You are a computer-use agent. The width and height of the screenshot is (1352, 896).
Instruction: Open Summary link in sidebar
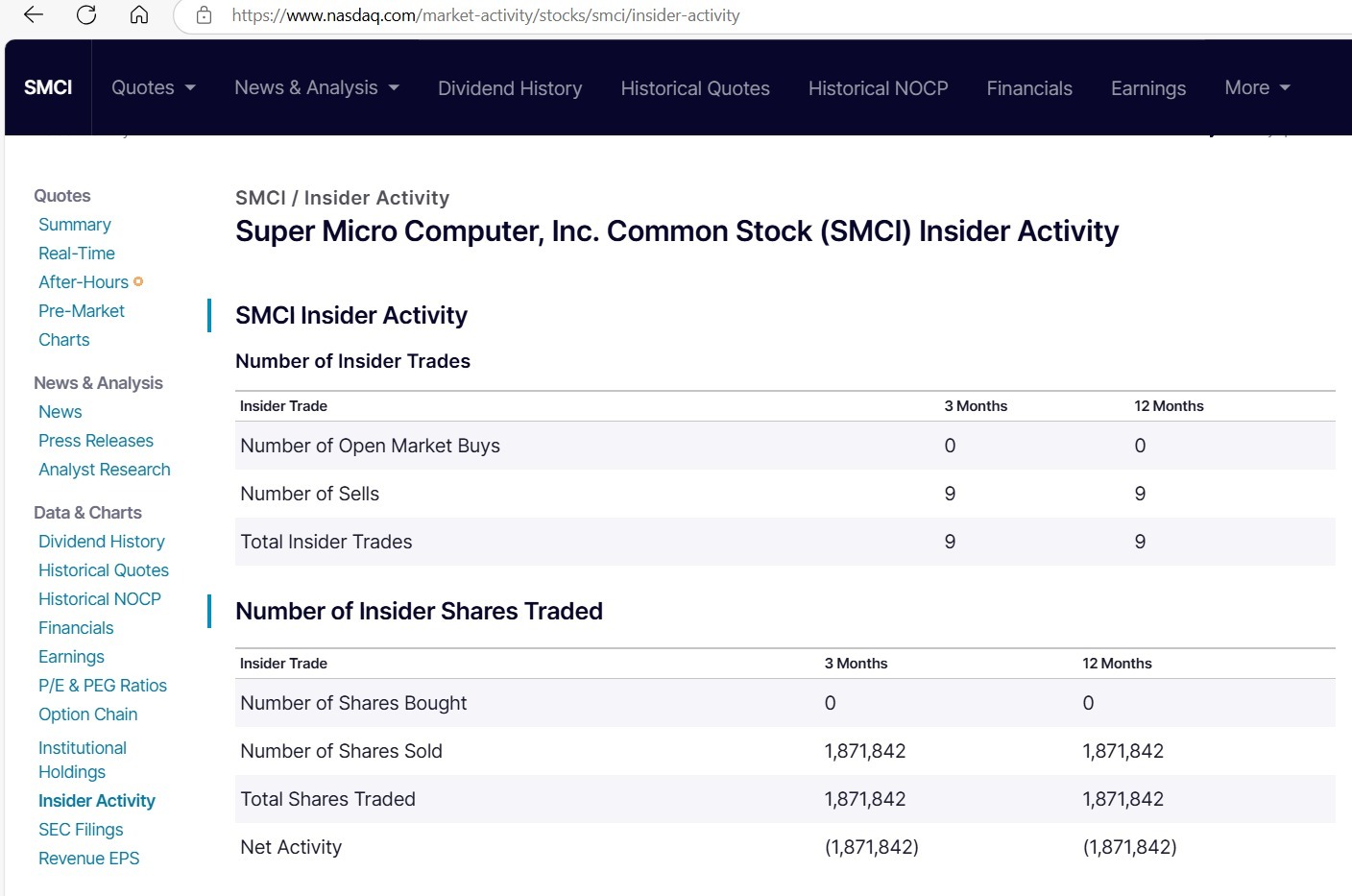click(x=75, y=225)
